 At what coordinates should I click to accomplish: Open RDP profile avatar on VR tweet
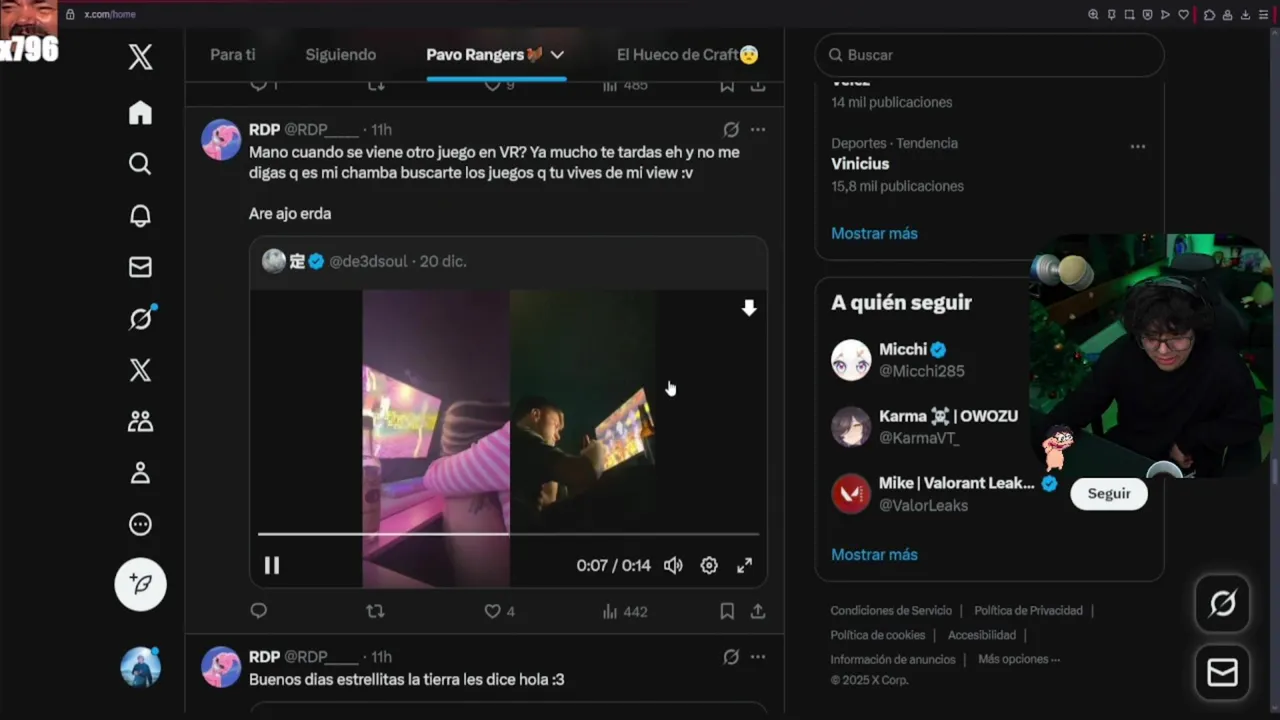pyautogui.click(x=221, y=140)
